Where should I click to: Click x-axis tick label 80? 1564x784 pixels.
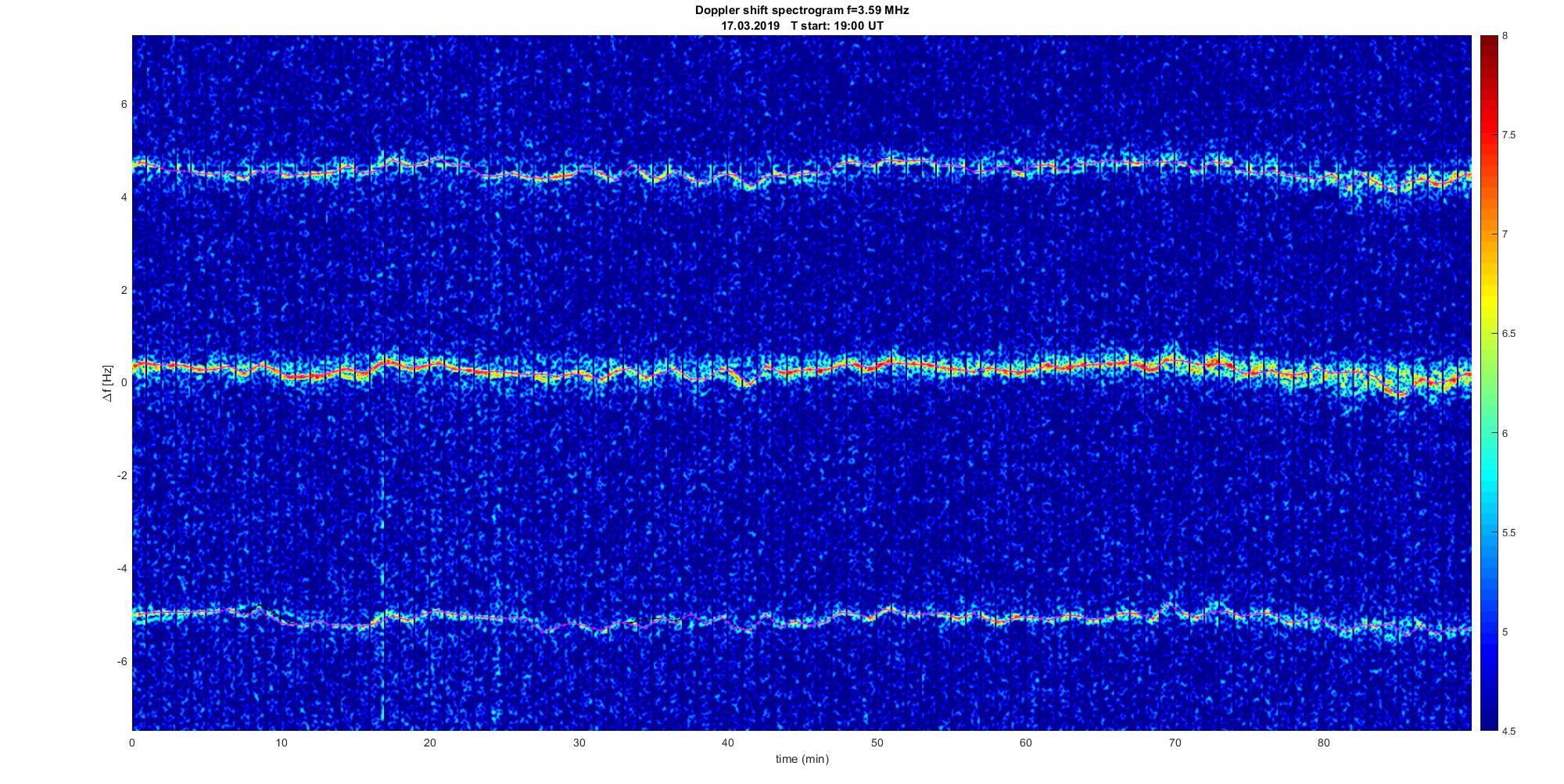click(x=1323, y=743)
